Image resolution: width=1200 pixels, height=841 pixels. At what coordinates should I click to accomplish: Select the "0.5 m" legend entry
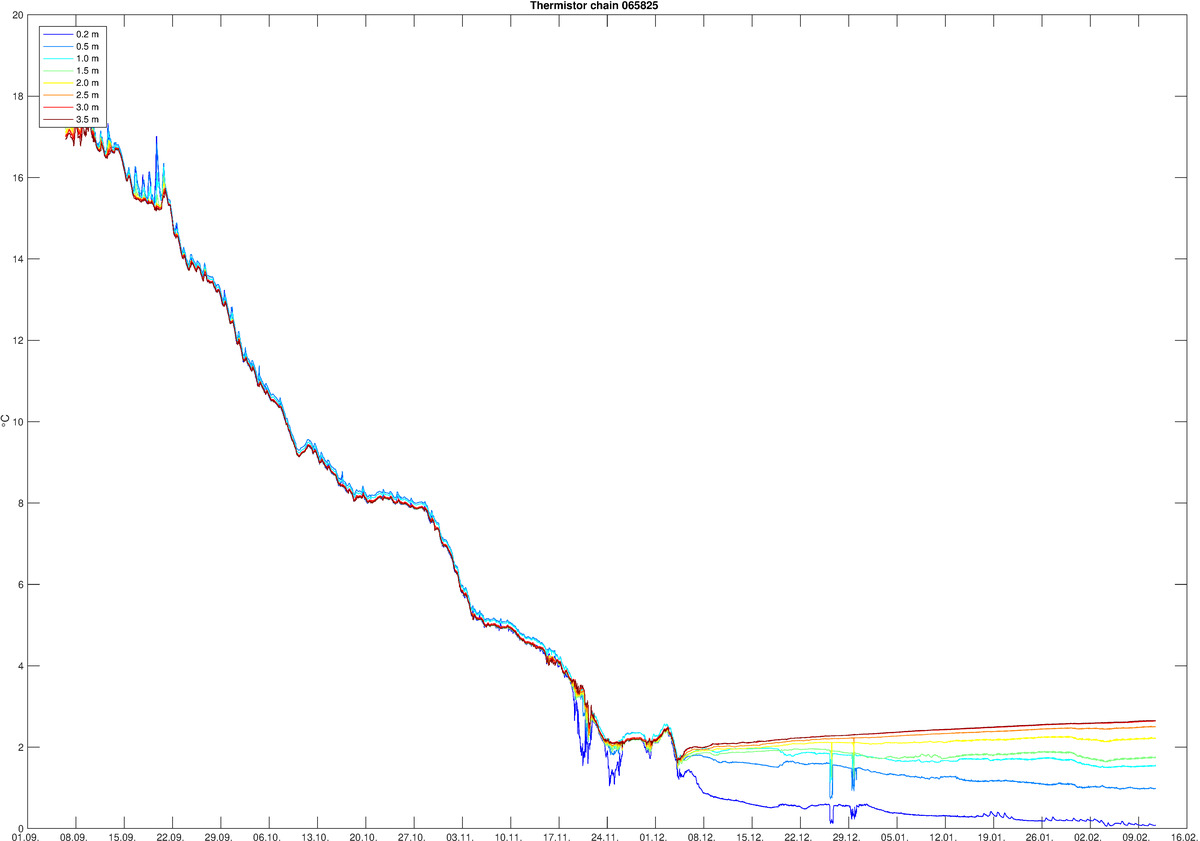click(x=72, y=47)
